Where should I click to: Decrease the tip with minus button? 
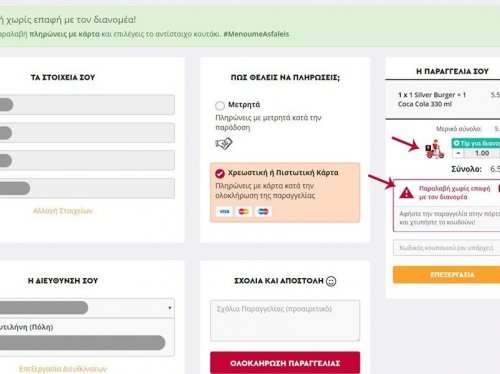tap(458, 153)
